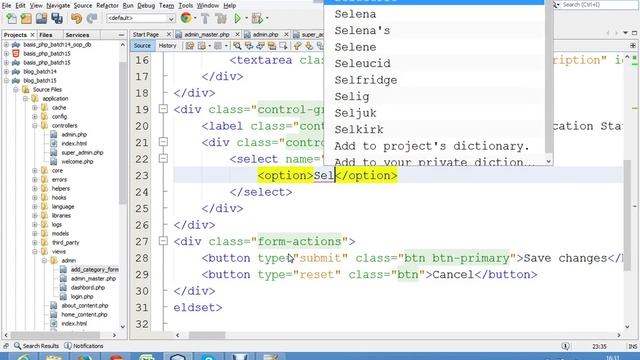Collapse the code fold at line 19
Viewport: 640px width, 360px height.
point(163,109)
